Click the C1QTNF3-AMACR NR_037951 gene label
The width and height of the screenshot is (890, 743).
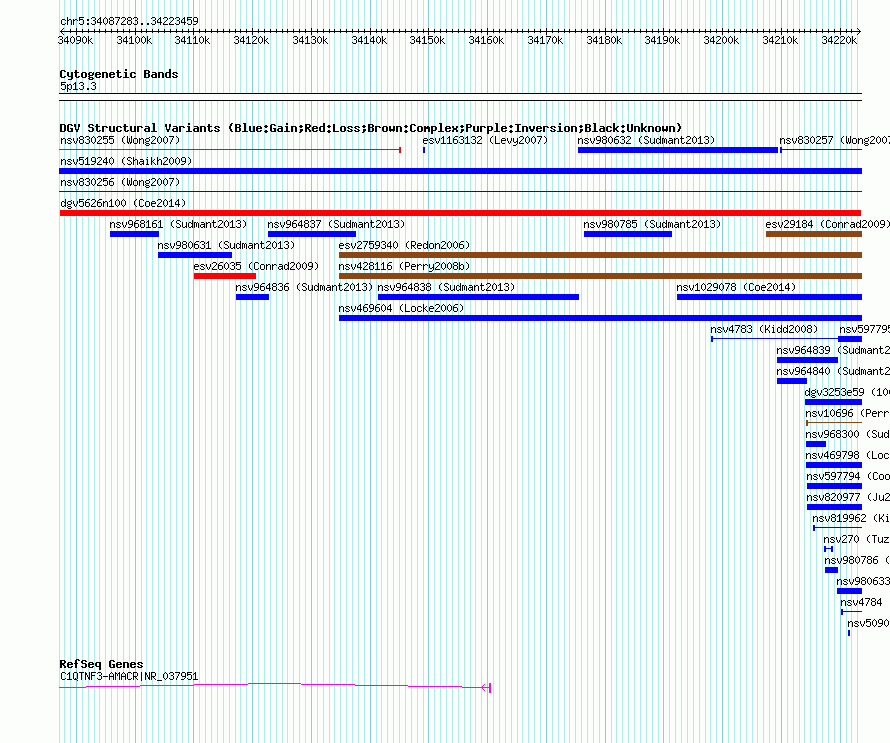click(129, 676)
